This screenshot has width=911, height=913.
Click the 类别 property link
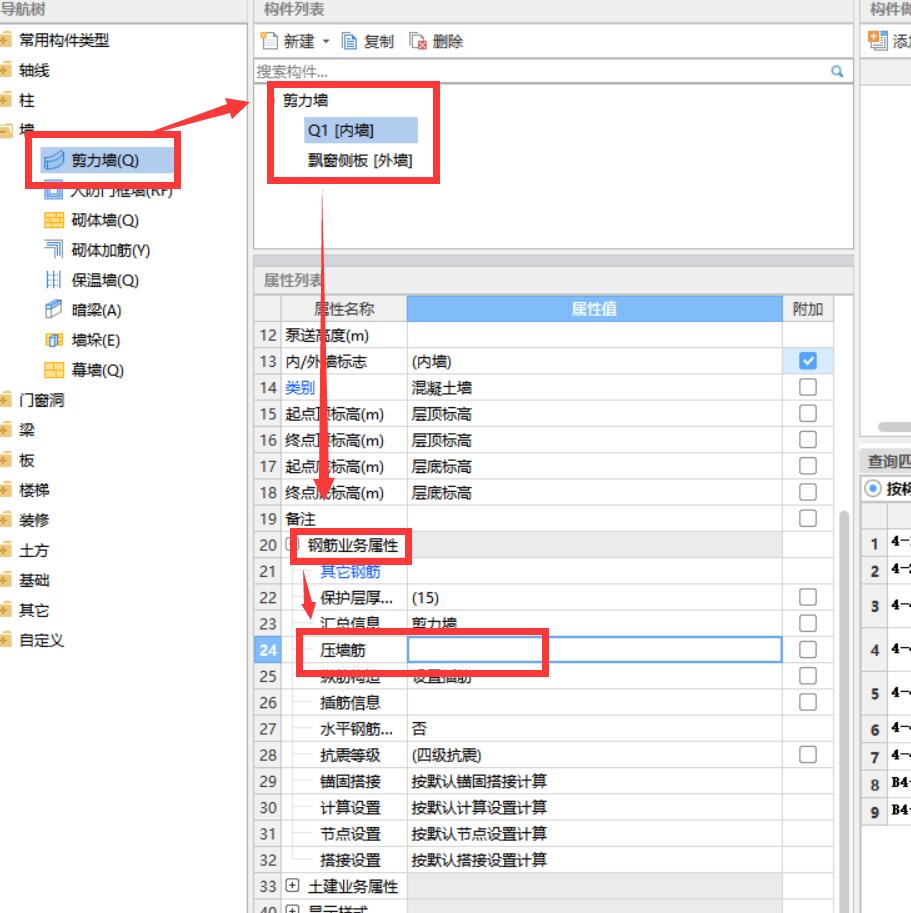coord(300,388)
